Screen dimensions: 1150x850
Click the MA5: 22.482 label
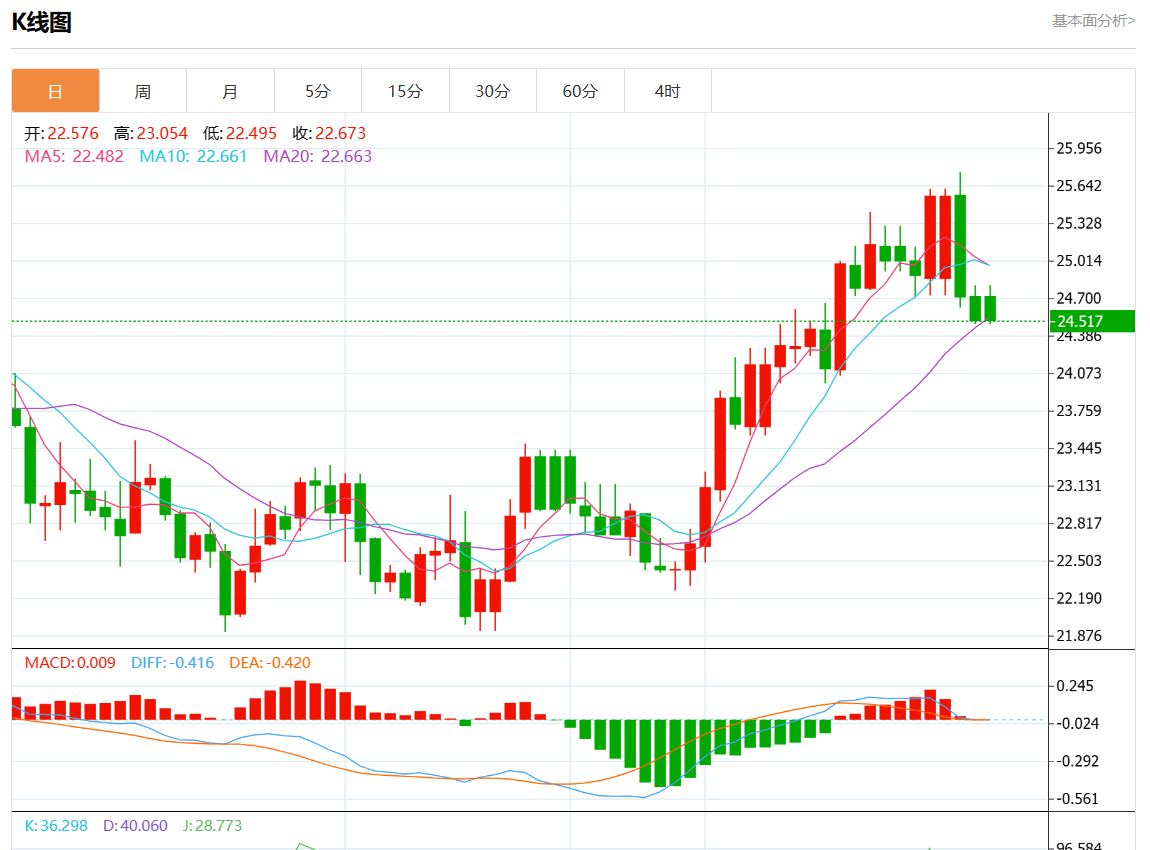74,156
